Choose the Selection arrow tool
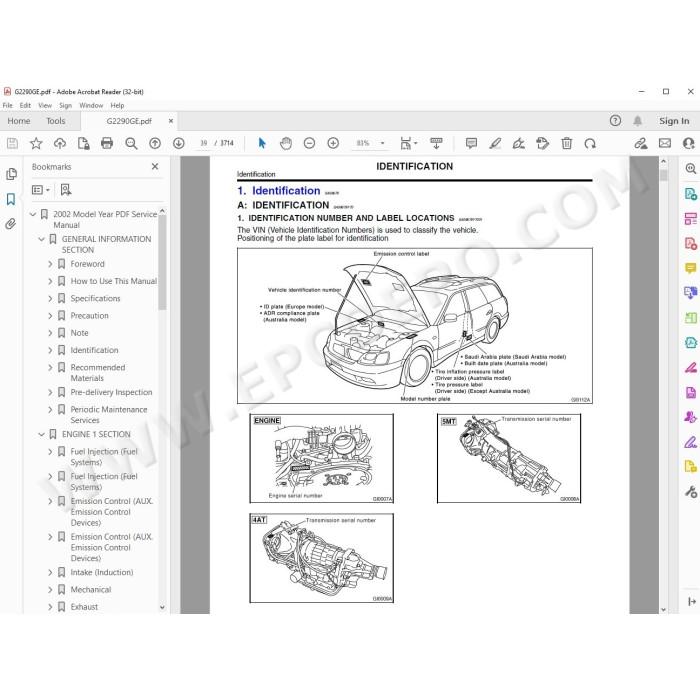The width and height of the screenshot is (700, 700). pyautogui.click(x=262, y=143)
